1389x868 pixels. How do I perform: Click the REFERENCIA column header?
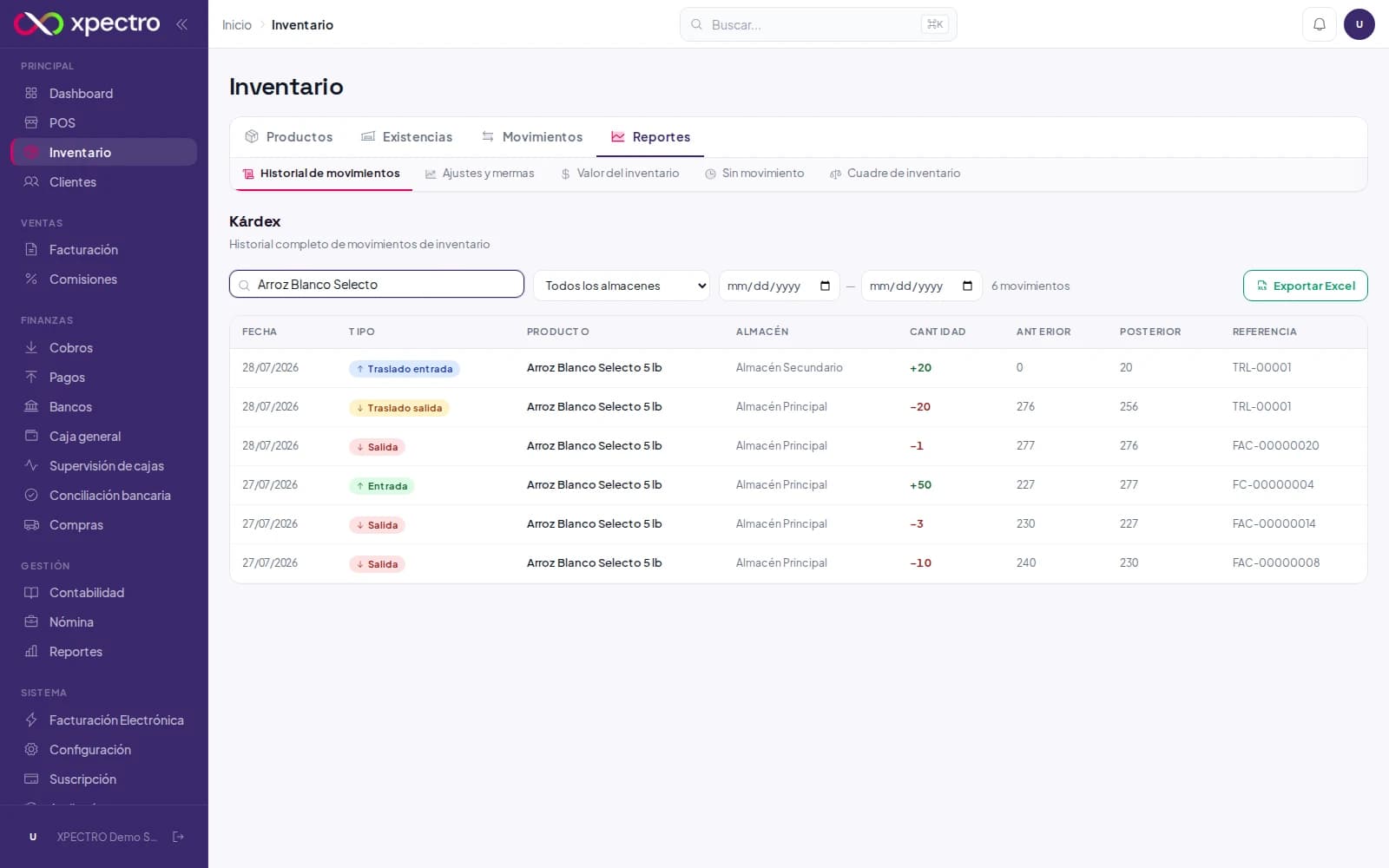click(x=1264, y=332)
